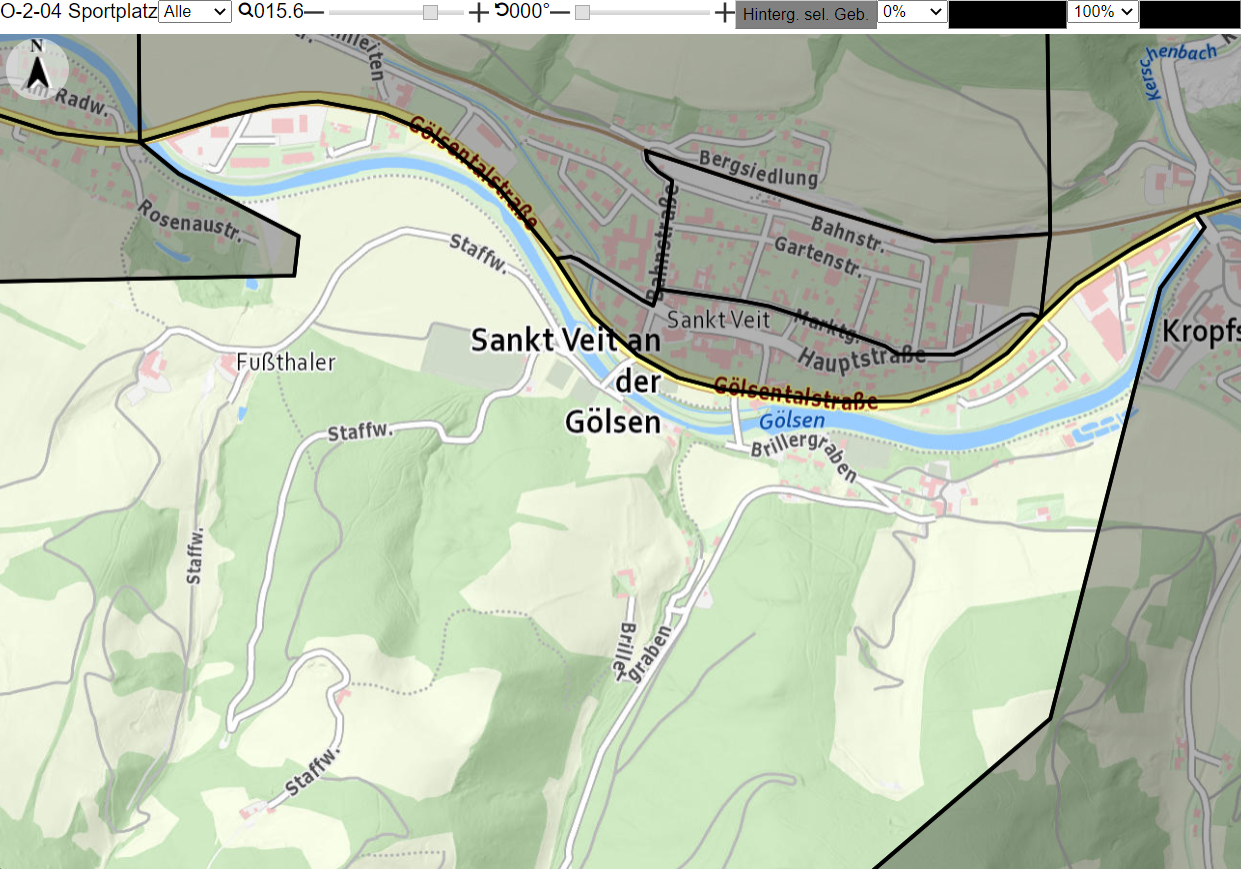Increase zoom with the plus icon

pyautogui.click(x=479, y=12)
